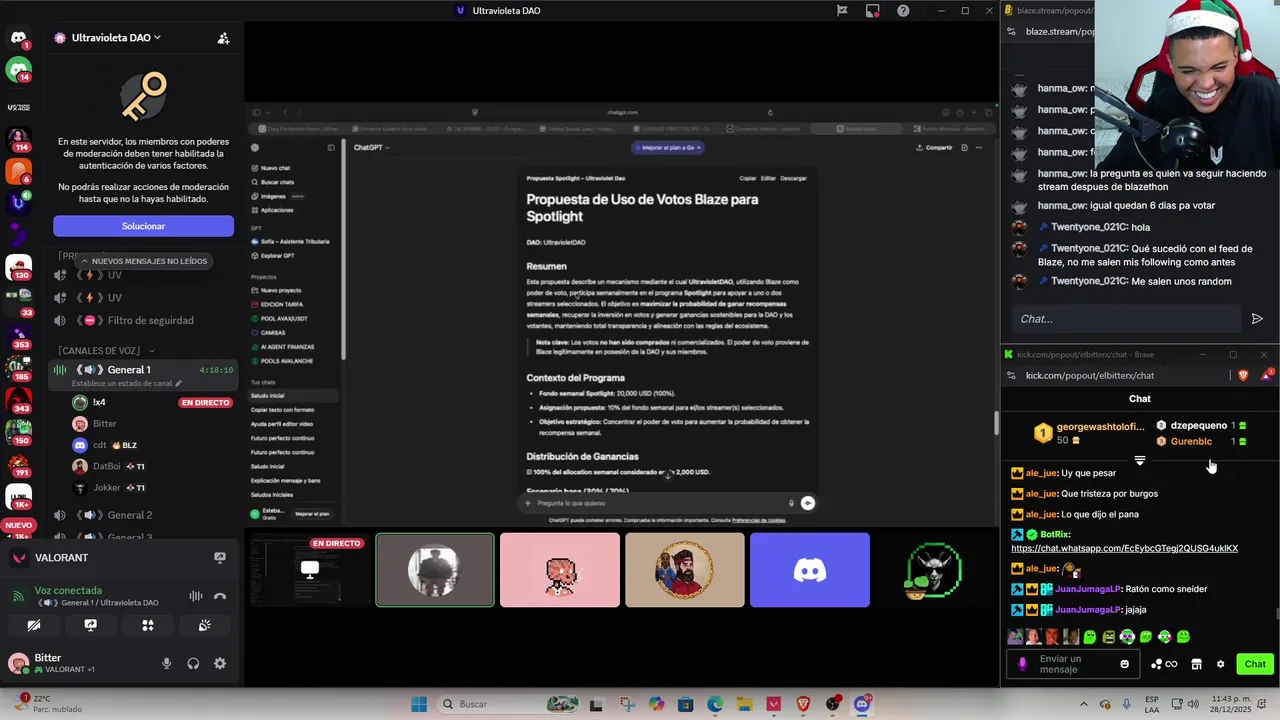1280x720 pixels.
Task: Select the bearded man avatar participant tile
Action: click(x=685, y=570)
